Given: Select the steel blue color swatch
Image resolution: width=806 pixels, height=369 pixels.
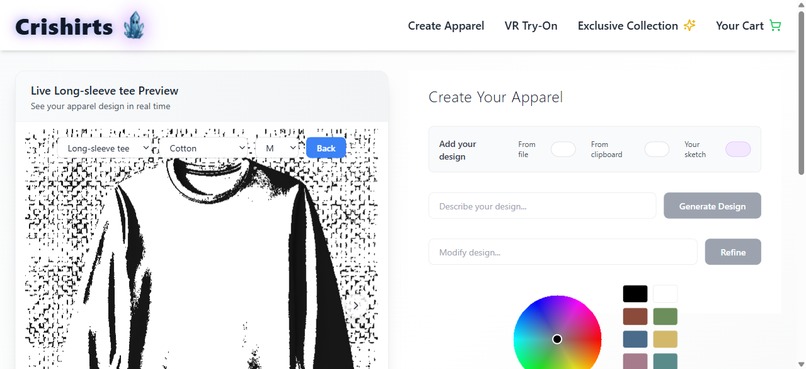Looking at the screenshot, I should [x=635, y=339].
